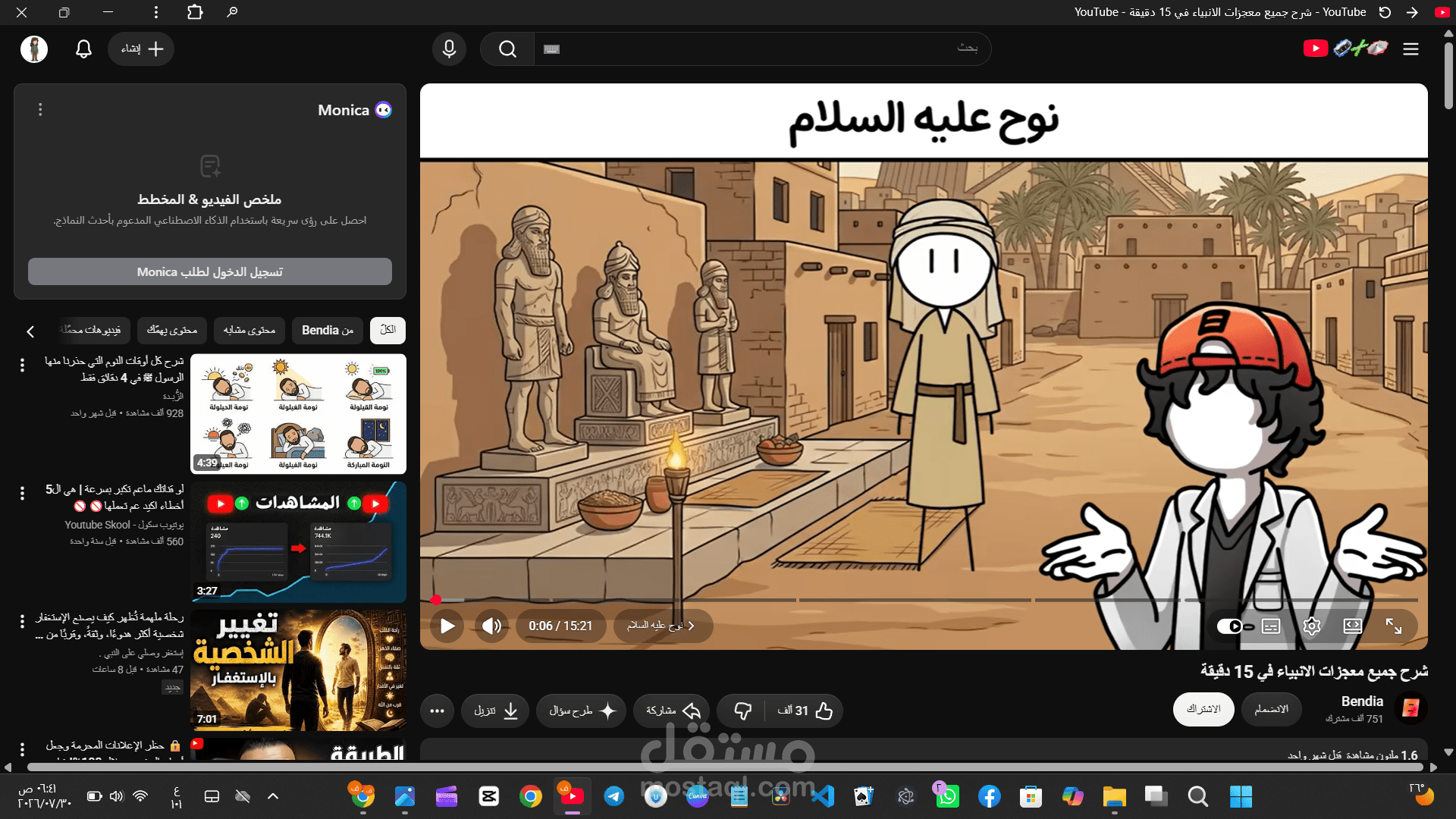Click the vertical page scrollbar
Viewport: 1456px width, 819px height.
point(1448,76)
